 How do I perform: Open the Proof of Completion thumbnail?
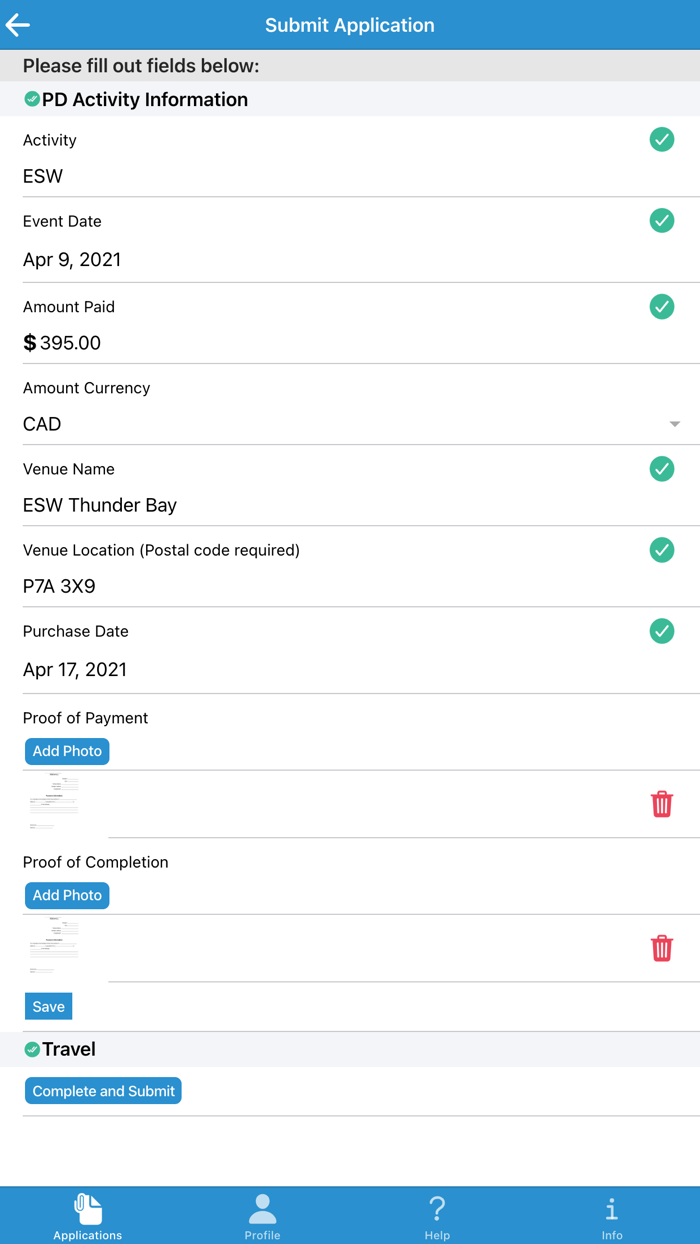54,948
